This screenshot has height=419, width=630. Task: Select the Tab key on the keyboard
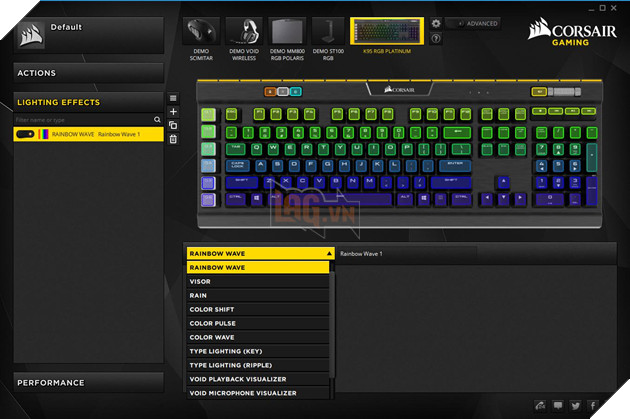coord(235,149)
